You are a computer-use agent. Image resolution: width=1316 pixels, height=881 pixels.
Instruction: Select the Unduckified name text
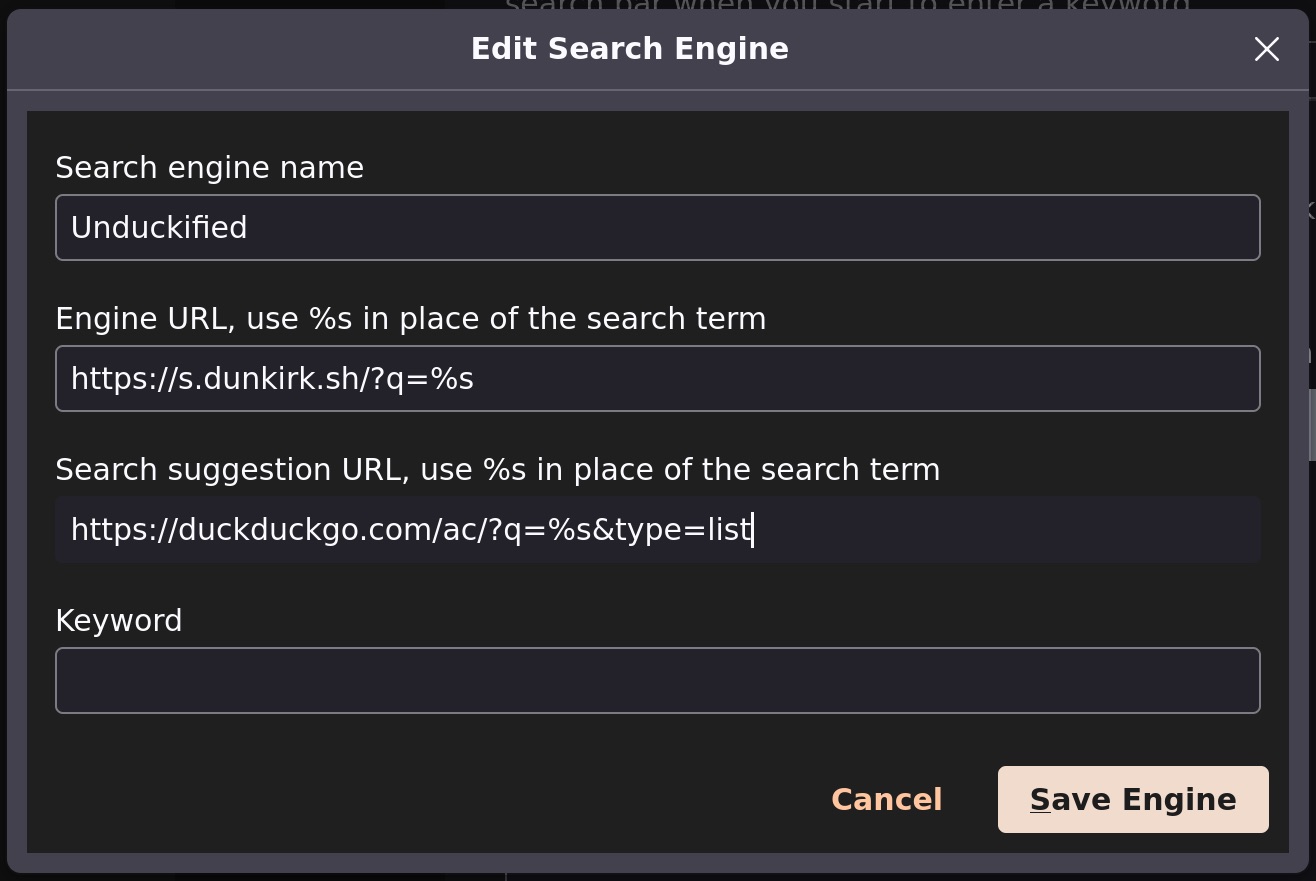point(159,227)
